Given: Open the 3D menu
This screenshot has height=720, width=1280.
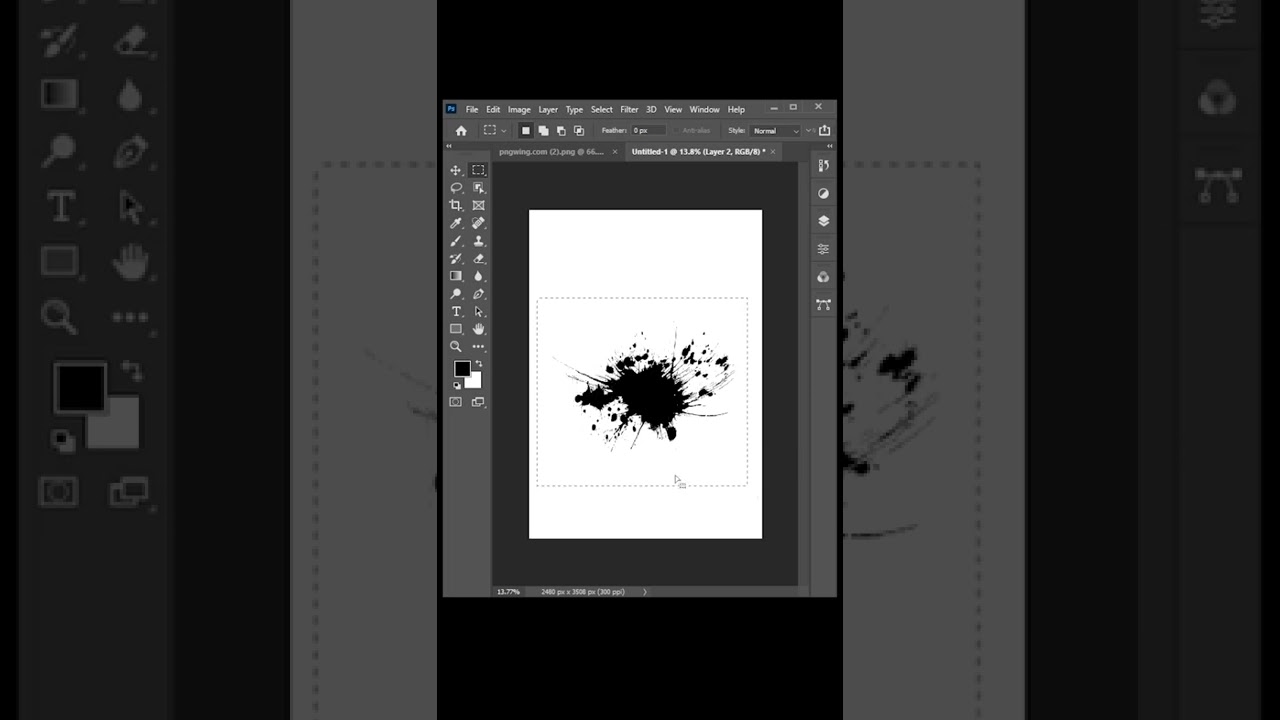Looking at the screenshot, I should 651,109.
